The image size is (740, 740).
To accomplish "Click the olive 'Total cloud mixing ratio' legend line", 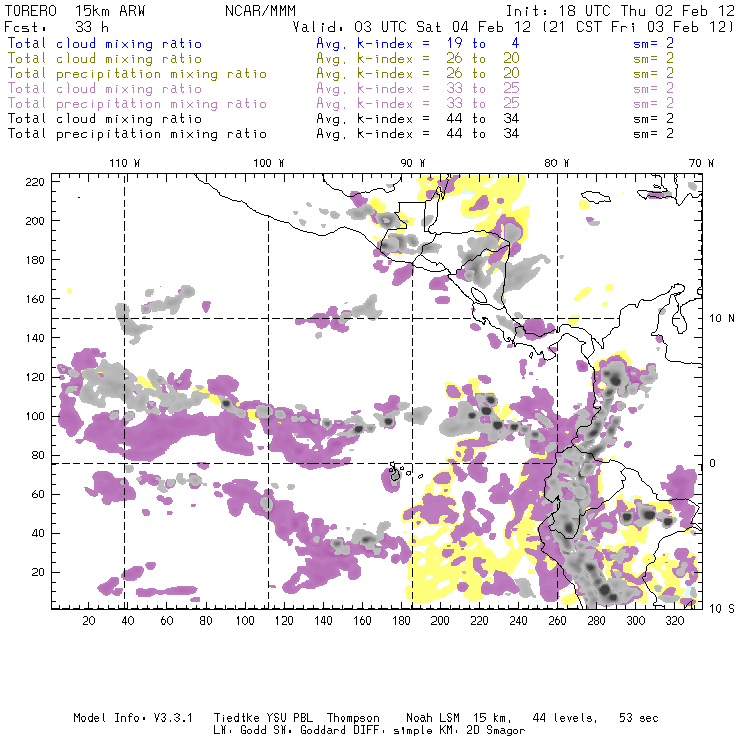I will (x=105, y=59).
